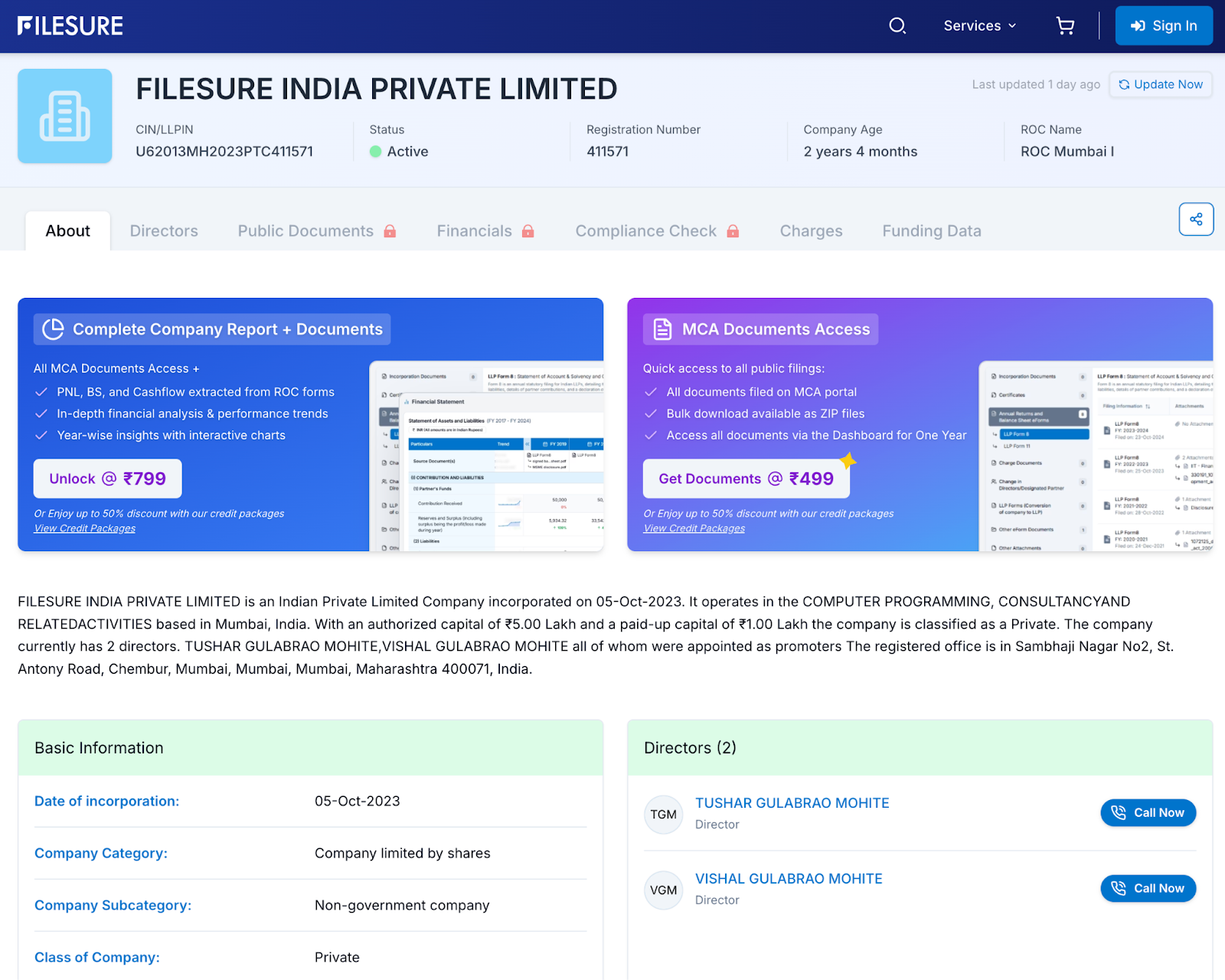Click the search magnifier icon
Screen dimensions: 1225x980
(x=897, y=26)
